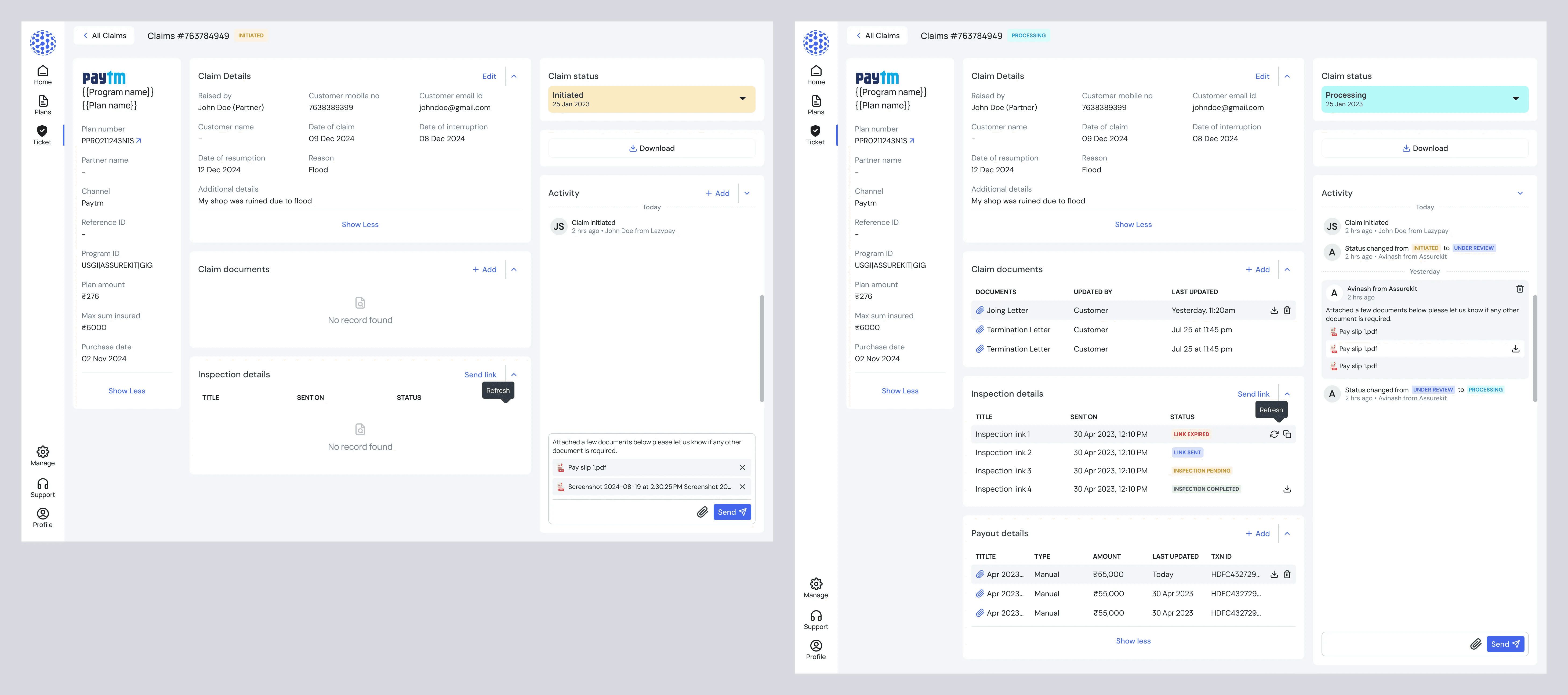Click Show Less under plan info in Initiated screen
Screen dimensions: 1568x695
pyautogui.click(x=127, y=391)
